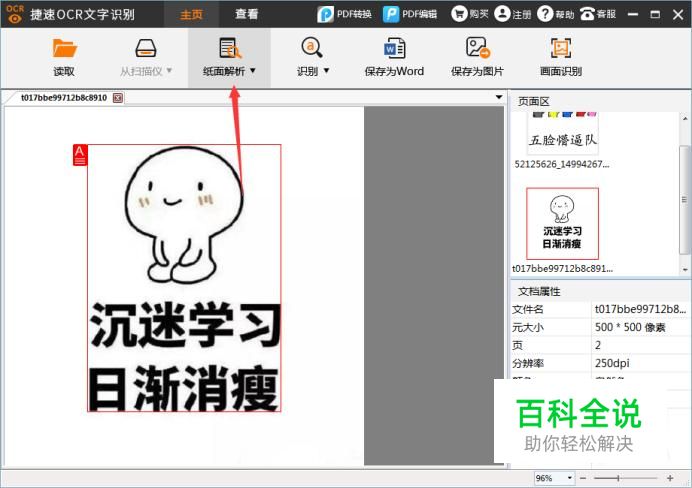Click the 分辨率 property label
The height and width of the screenshot is (488, 692).
(528, 364)
